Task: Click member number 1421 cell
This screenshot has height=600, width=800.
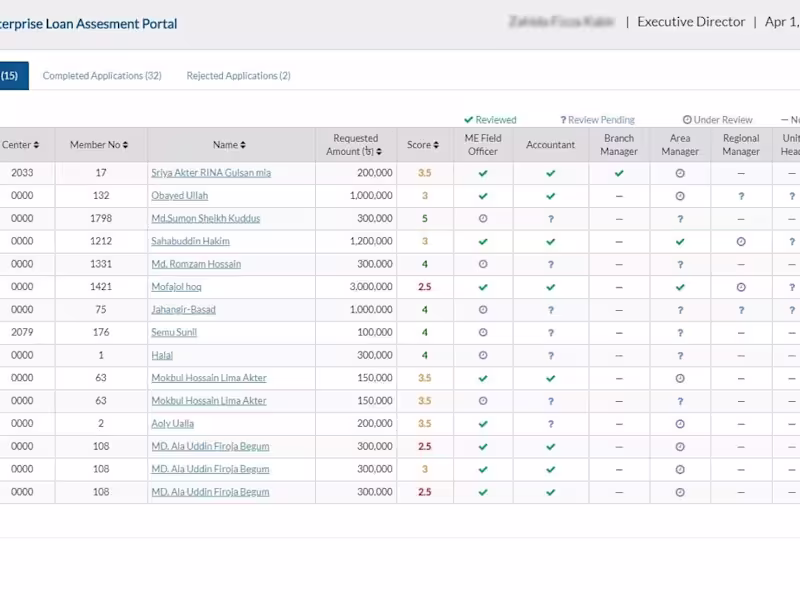Action: pos(101,287)
